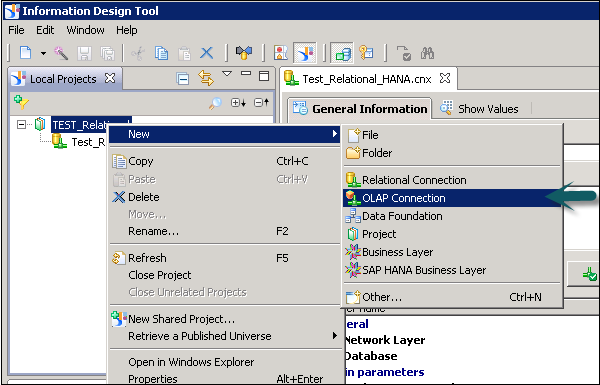Screen dimensions: 600x385
Task: Open the New submenu entry
Action: click(x=224, y=134)
